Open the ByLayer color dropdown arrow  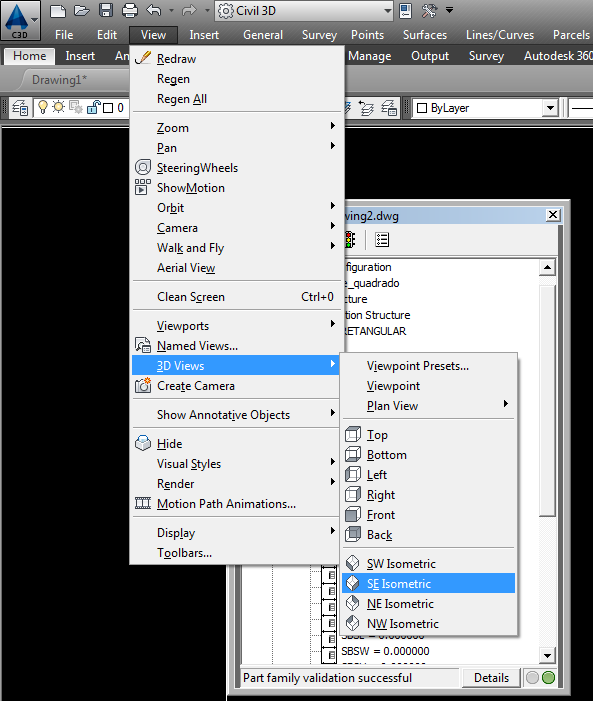click(550, 108)
